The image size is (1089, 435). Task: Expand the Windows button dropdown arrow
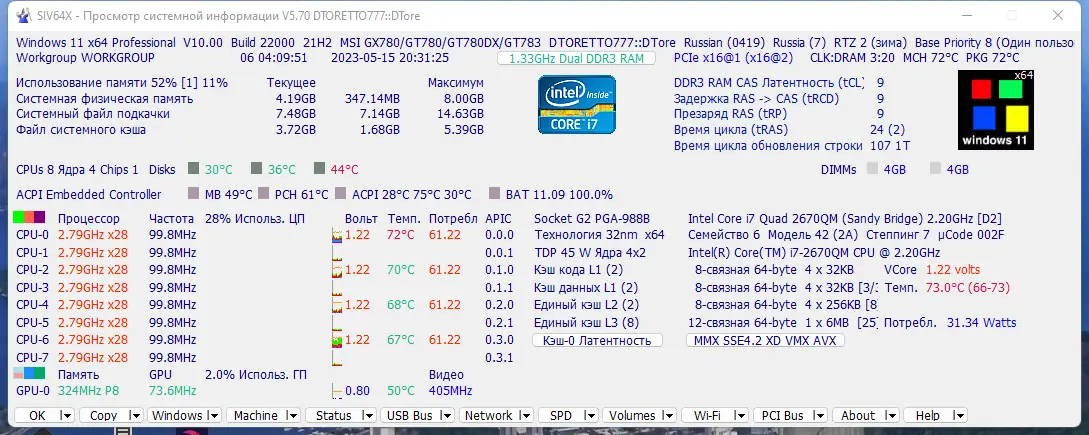[215, 416]
